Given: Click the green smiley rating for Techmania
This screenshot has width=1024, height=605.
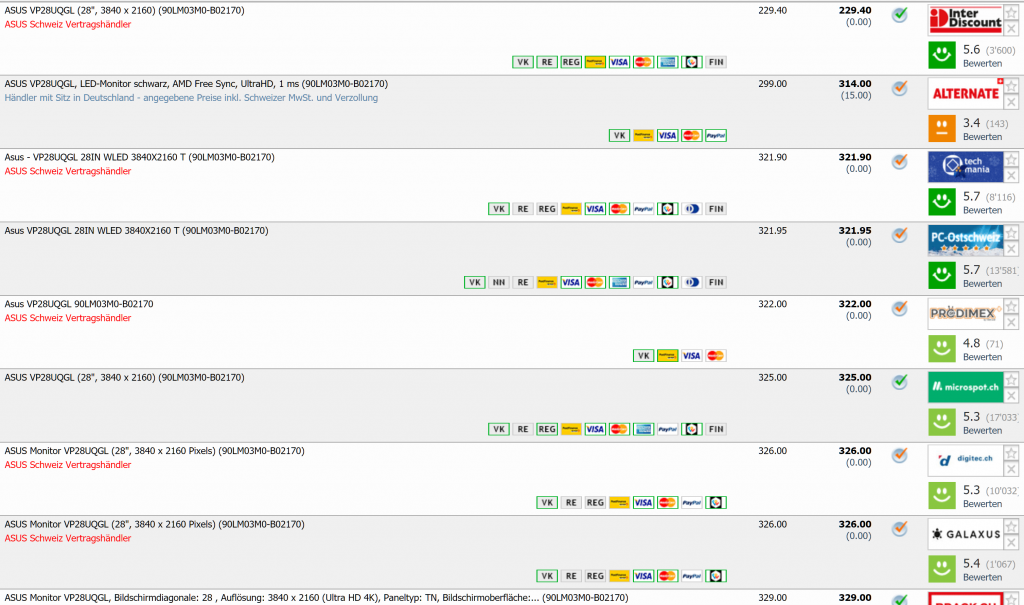Looking at the screenshot, I should [942, 201].
